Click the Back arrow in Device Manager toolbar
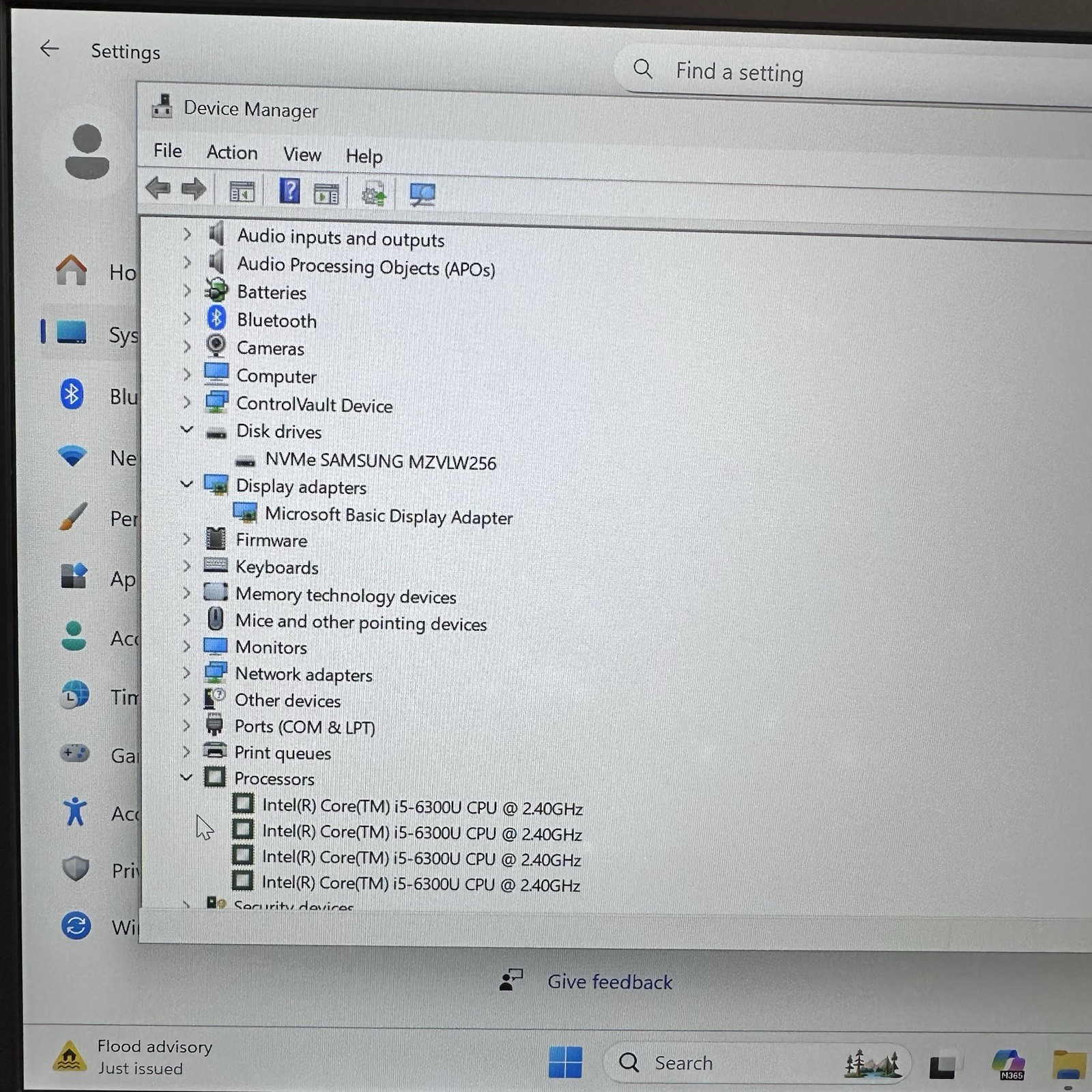 click(x=158, y=188)
